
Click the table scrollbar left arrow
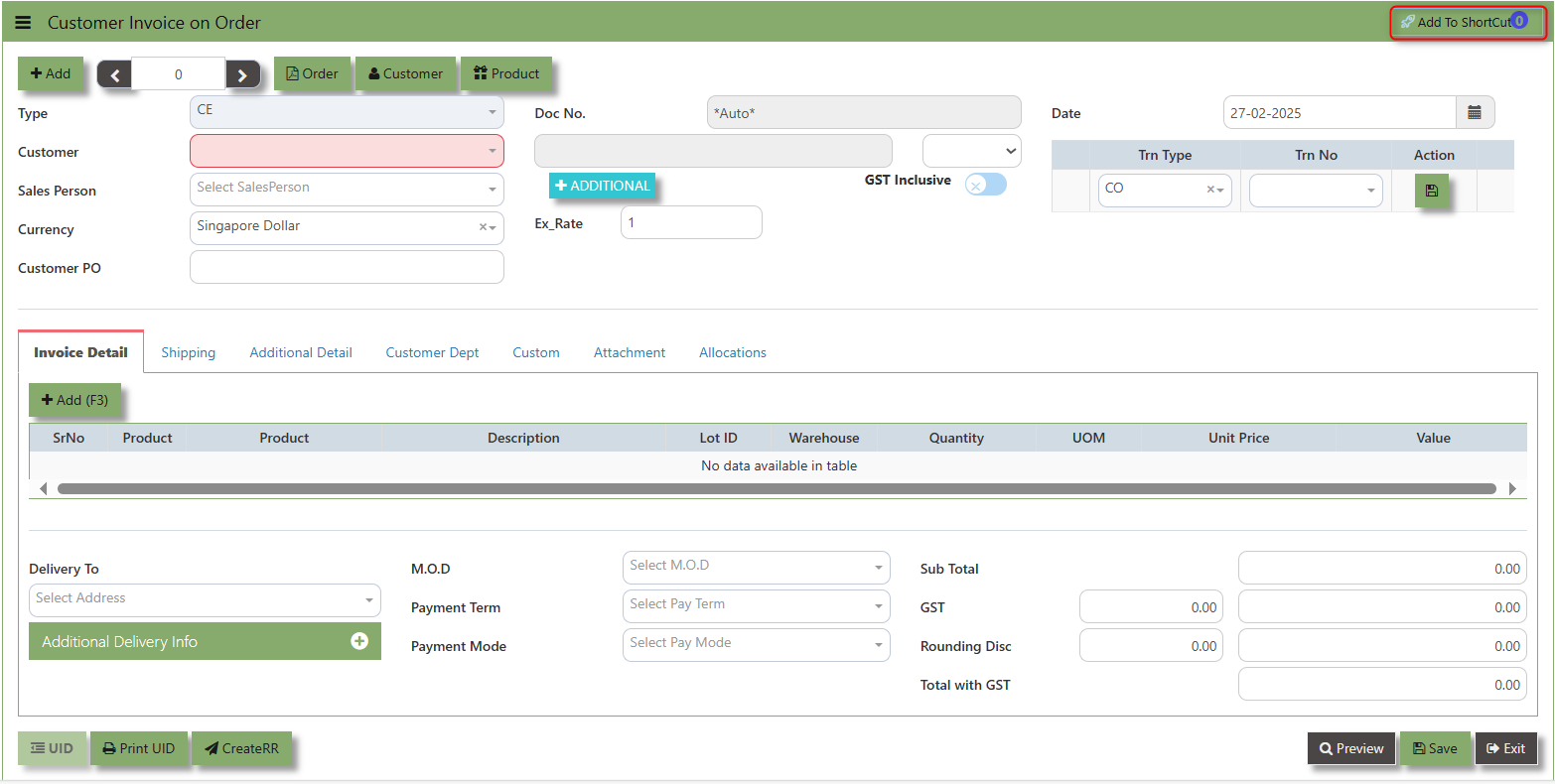pyautogui.click(x=43, y=488)
